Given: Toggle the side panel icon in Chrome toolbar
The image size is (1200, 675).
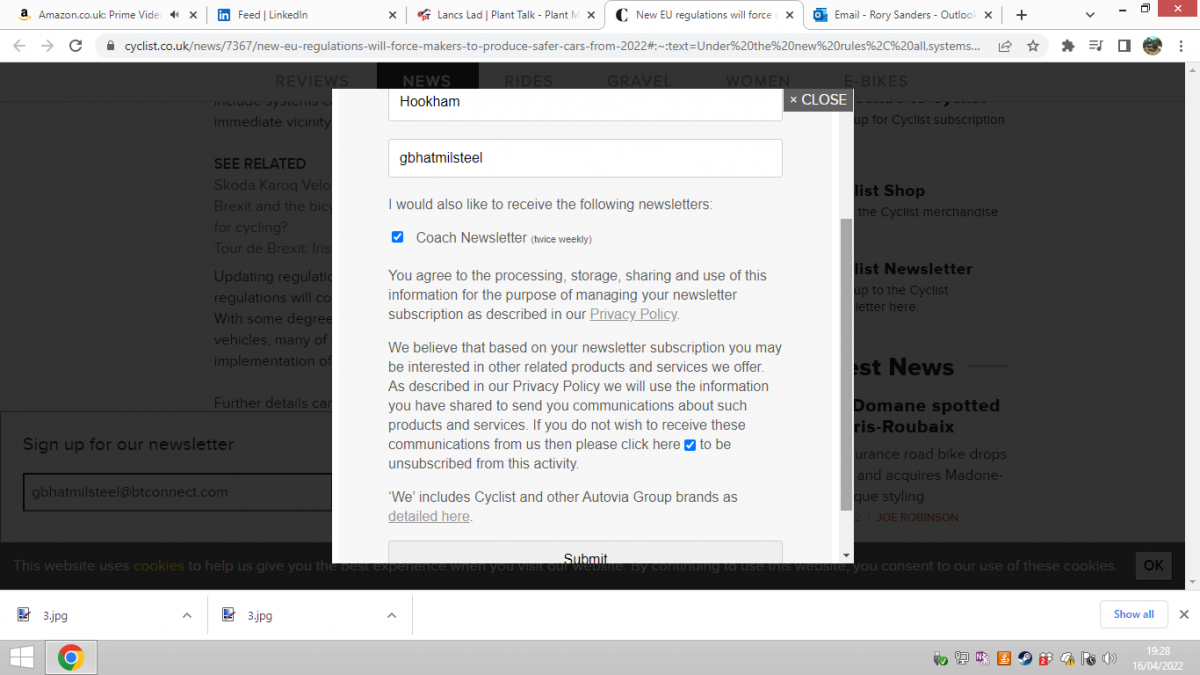Looking at the screenshot, I should pos(1124,46).
